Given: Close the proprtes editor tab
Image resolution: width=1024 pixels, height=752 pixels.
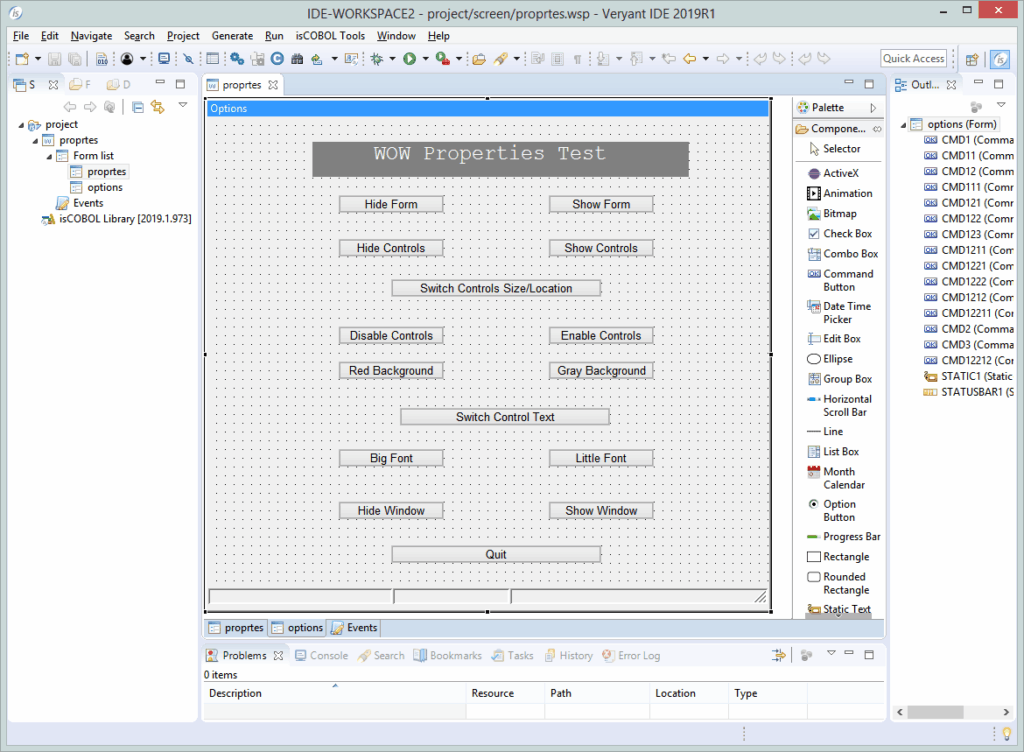Looking at the screenshot, I should tap(273, 85).
